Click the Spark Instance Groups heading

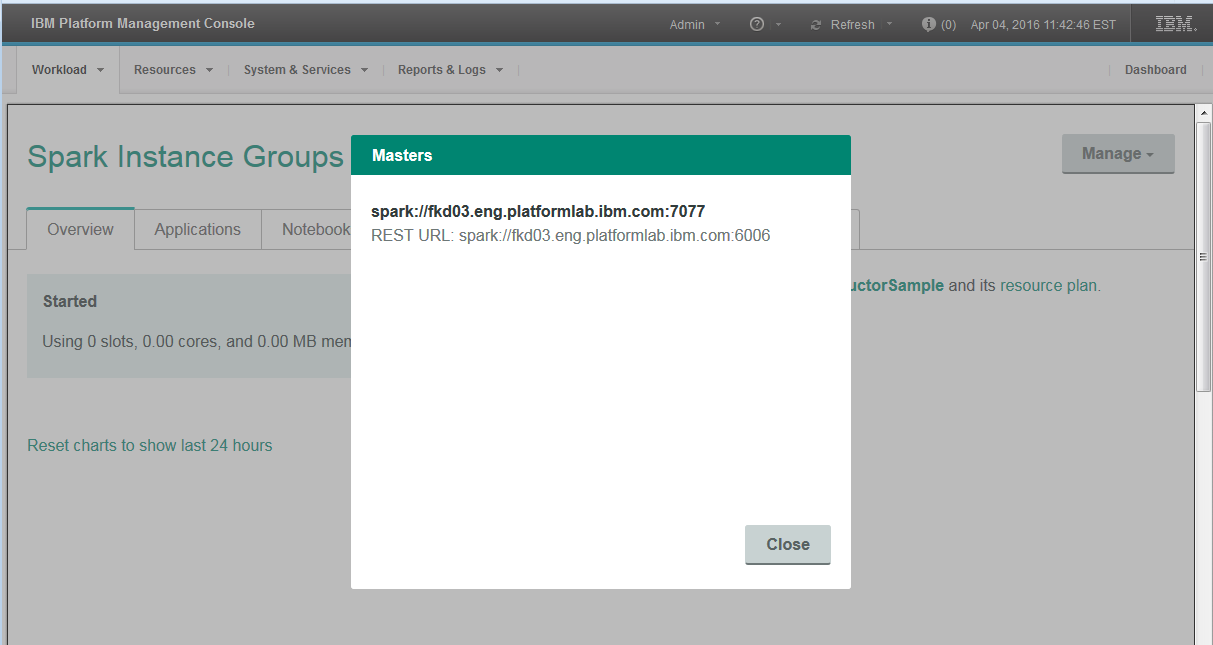[x=185, y=157]
